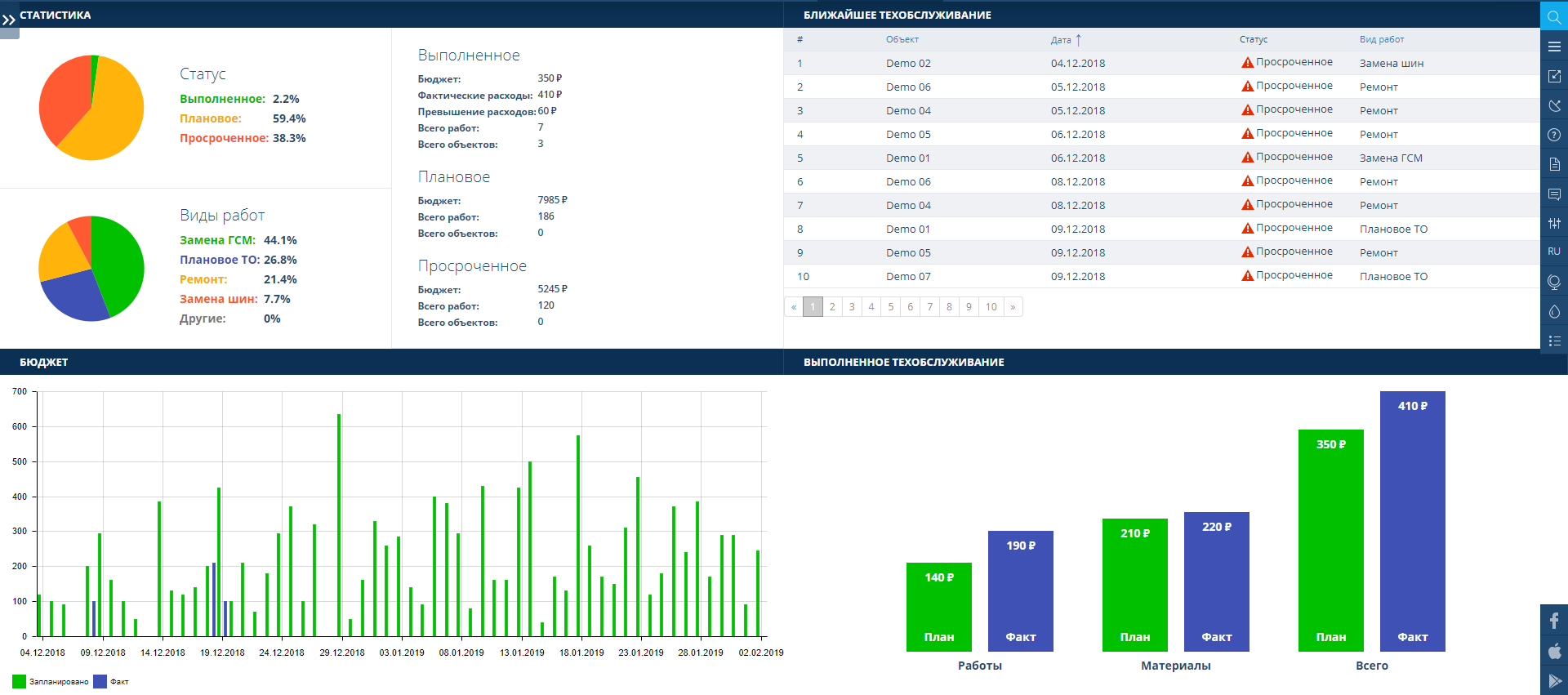
Task: Go to page 3 of maintenance table
Action: coord(852,307)
